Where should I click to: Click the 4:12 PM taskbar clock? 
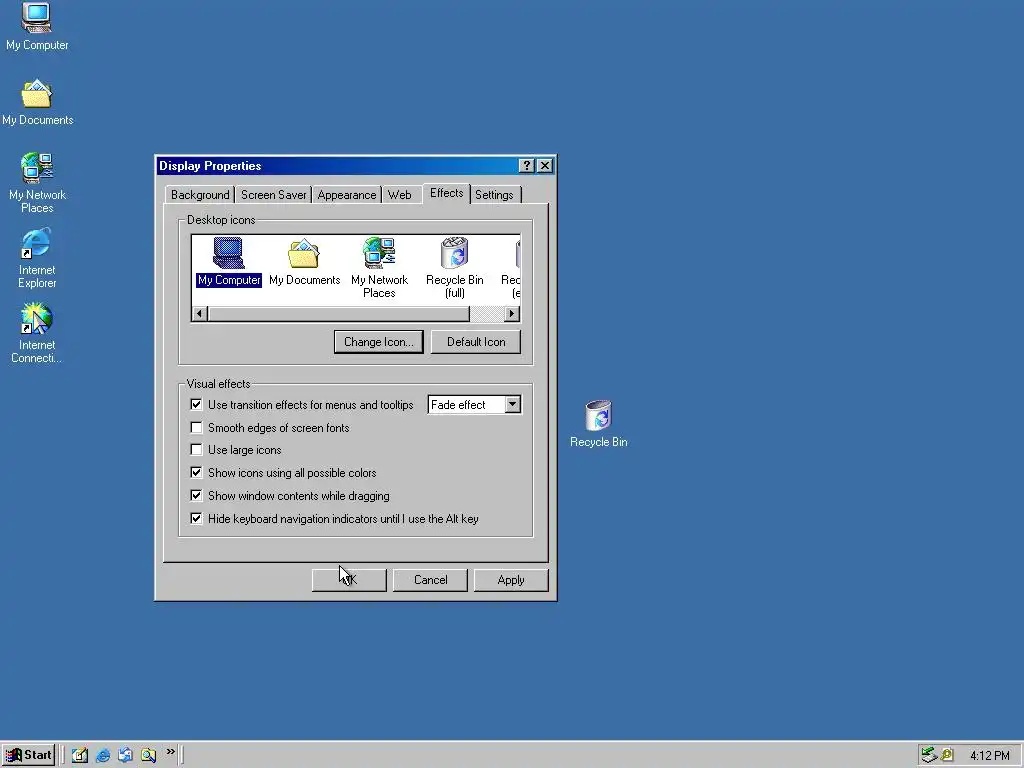[989, 756]
